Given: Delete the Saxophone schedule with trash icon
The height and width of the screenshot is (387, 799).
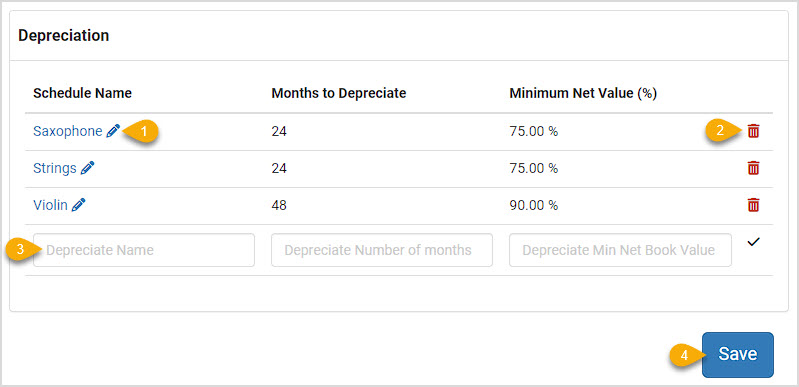Looking at the screenshot, I should point(753,131).
